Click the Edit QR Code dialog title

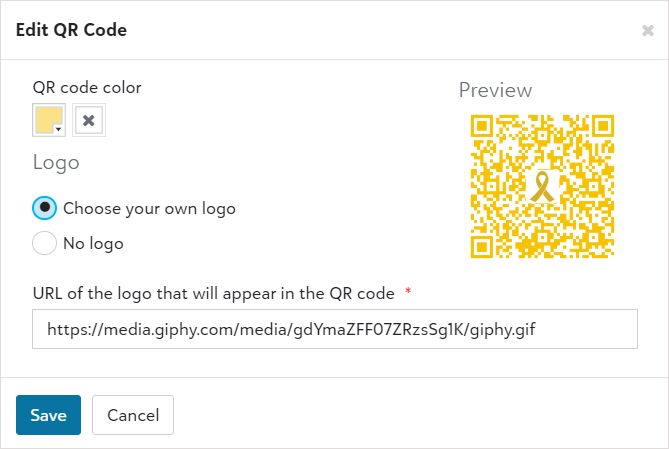71,30
